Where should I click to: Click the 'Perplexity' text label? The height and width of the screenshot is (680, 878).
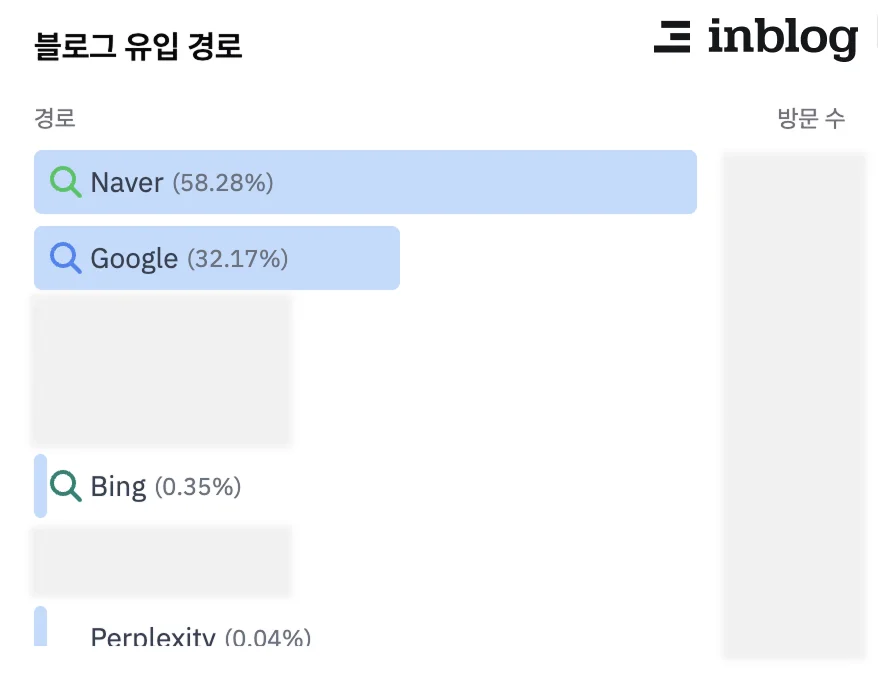pyautogui.click(x=152, y=636)
